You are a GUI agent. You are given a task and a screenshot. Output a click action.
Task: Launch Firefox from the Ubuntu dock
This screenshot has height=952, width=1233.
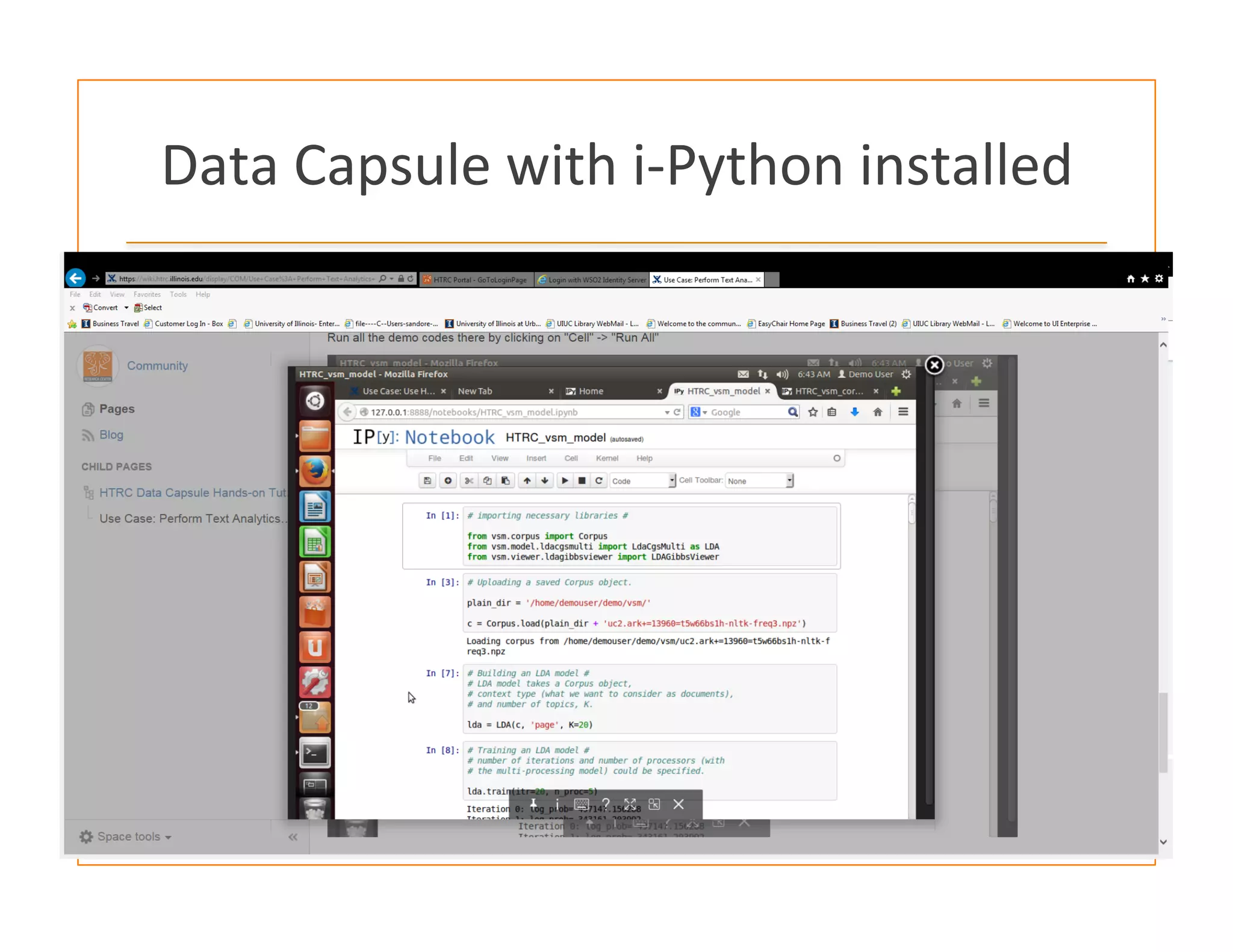(x=315, y=471)
